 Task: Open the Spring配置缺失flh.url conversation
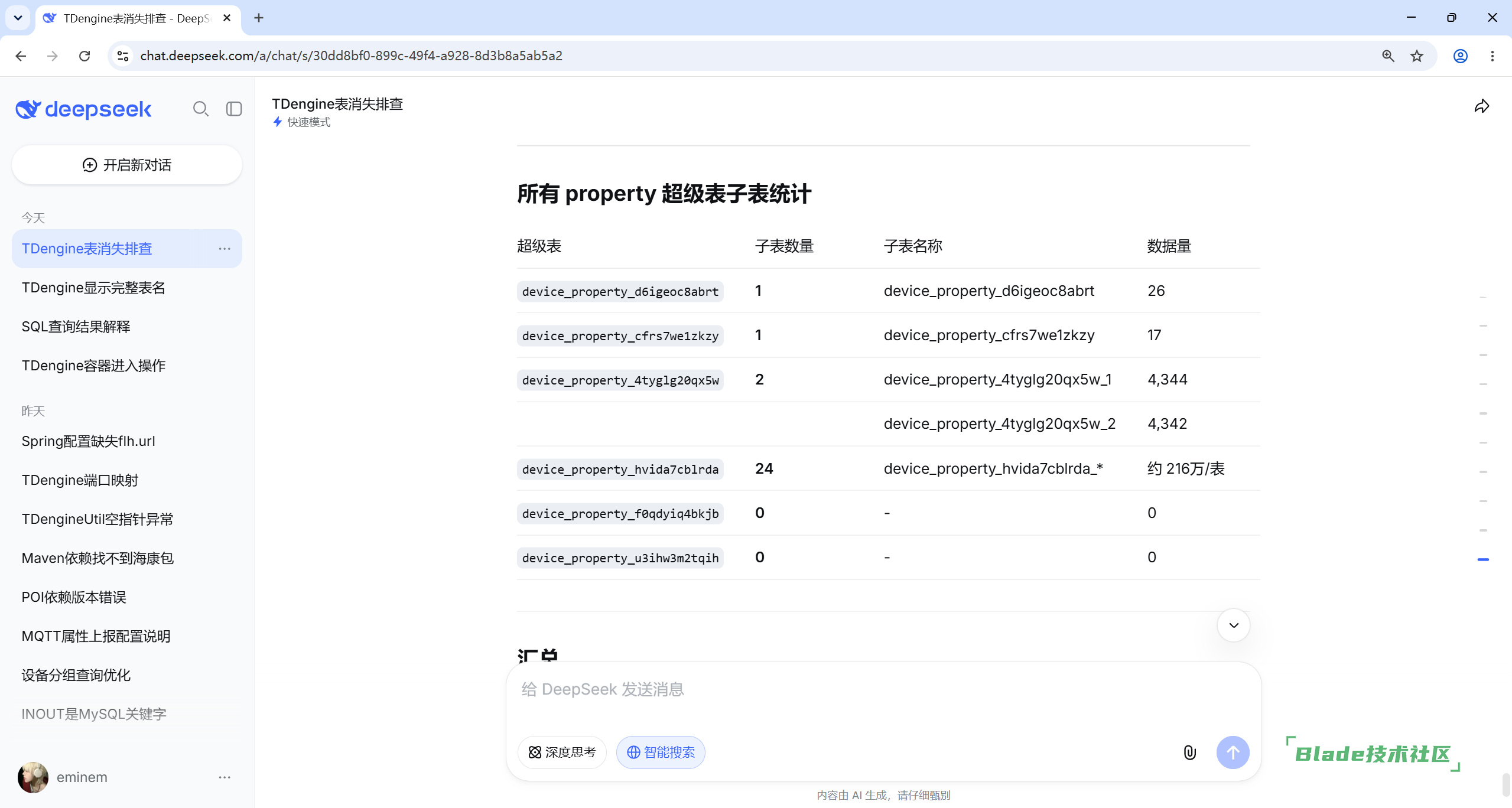(127, 441)
